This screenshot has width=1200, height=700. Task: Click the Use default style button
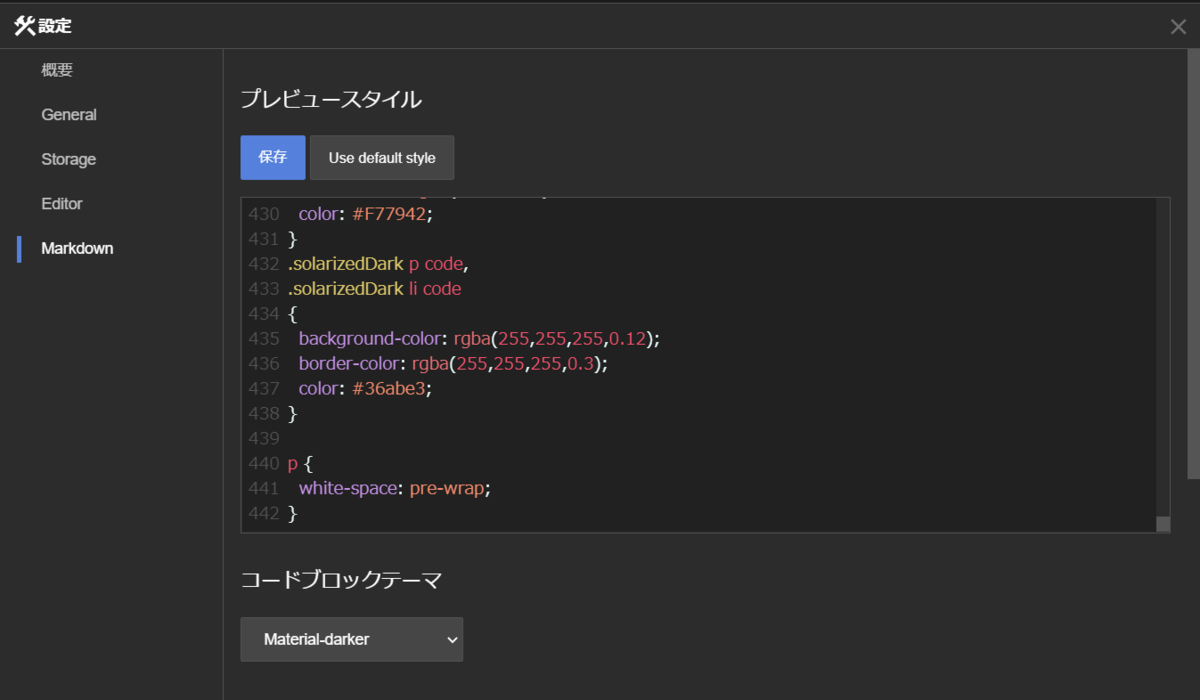click(x=382, y=158)
